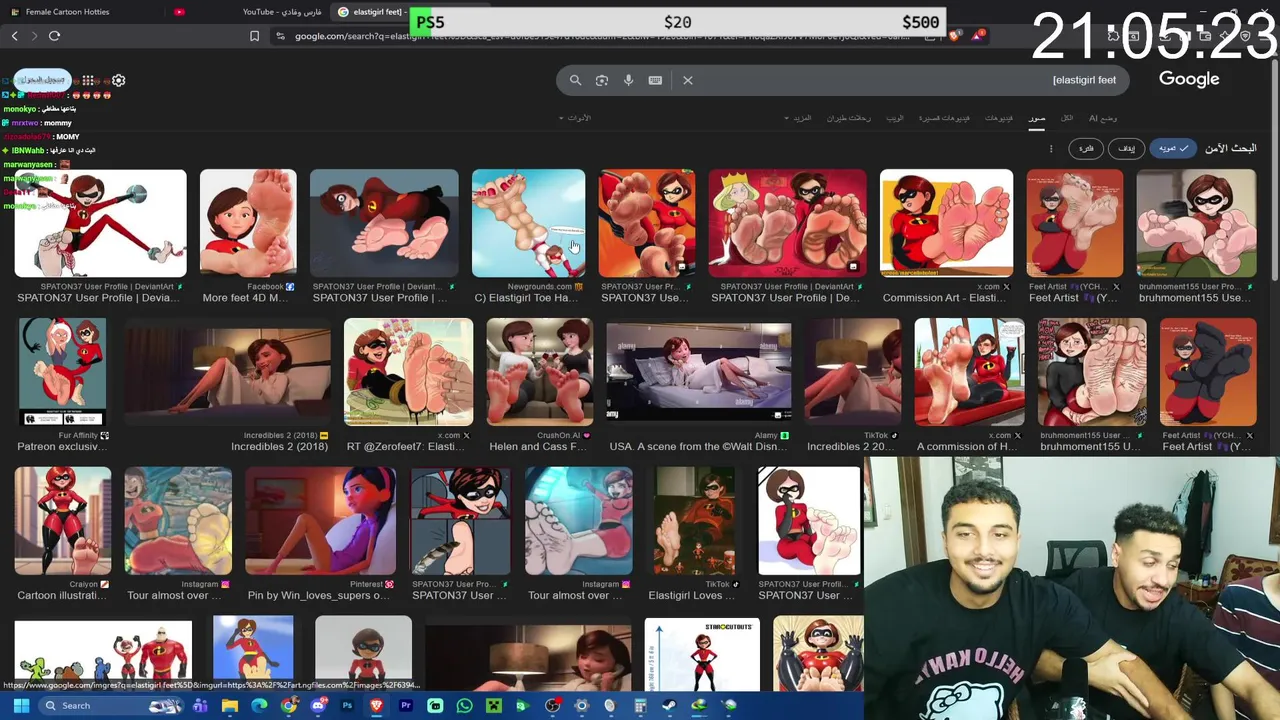Open WhatsApp from the taskbar

point(464,706)
